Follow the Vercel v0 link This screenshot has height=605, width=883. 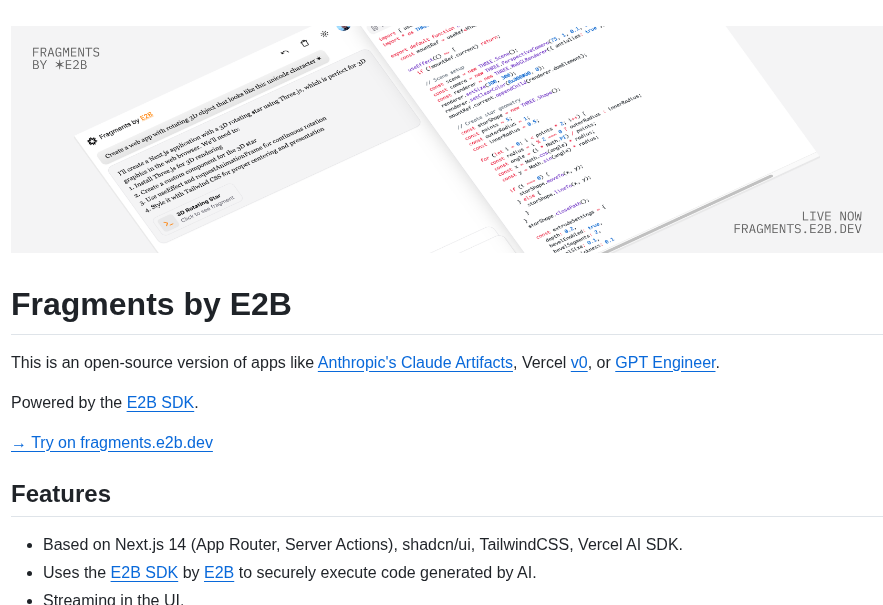[x=579, y=363]
